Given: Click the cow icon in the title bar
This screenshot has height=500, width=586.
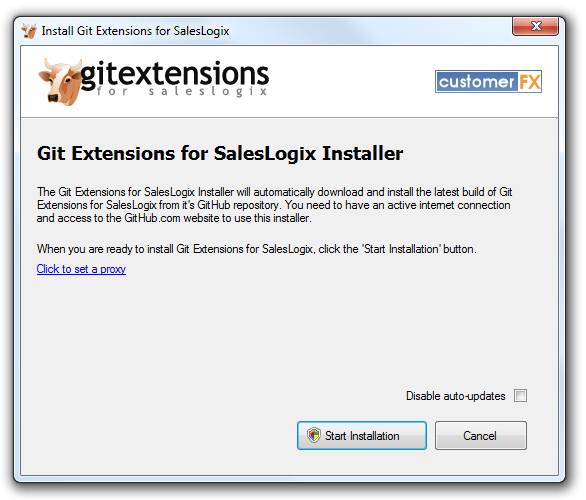Looking at the screenshot, I should (29, 31).
